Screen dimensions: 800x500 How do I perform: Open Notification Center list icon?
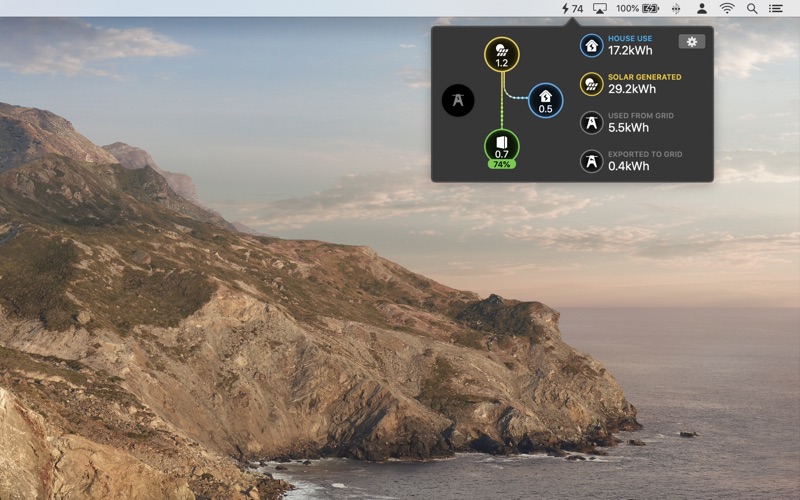click(x=776, y=8)
